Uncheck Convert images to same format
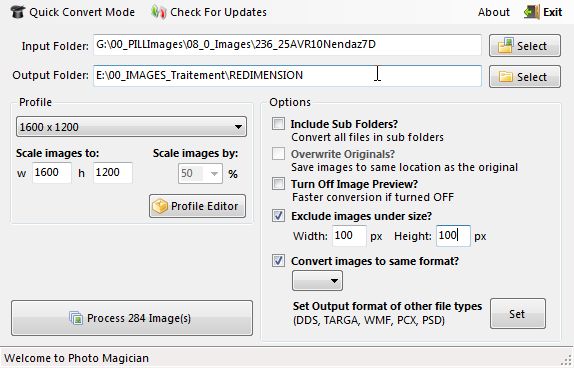The height and width of the screenshot is (368, 574). tap(278, 261)
